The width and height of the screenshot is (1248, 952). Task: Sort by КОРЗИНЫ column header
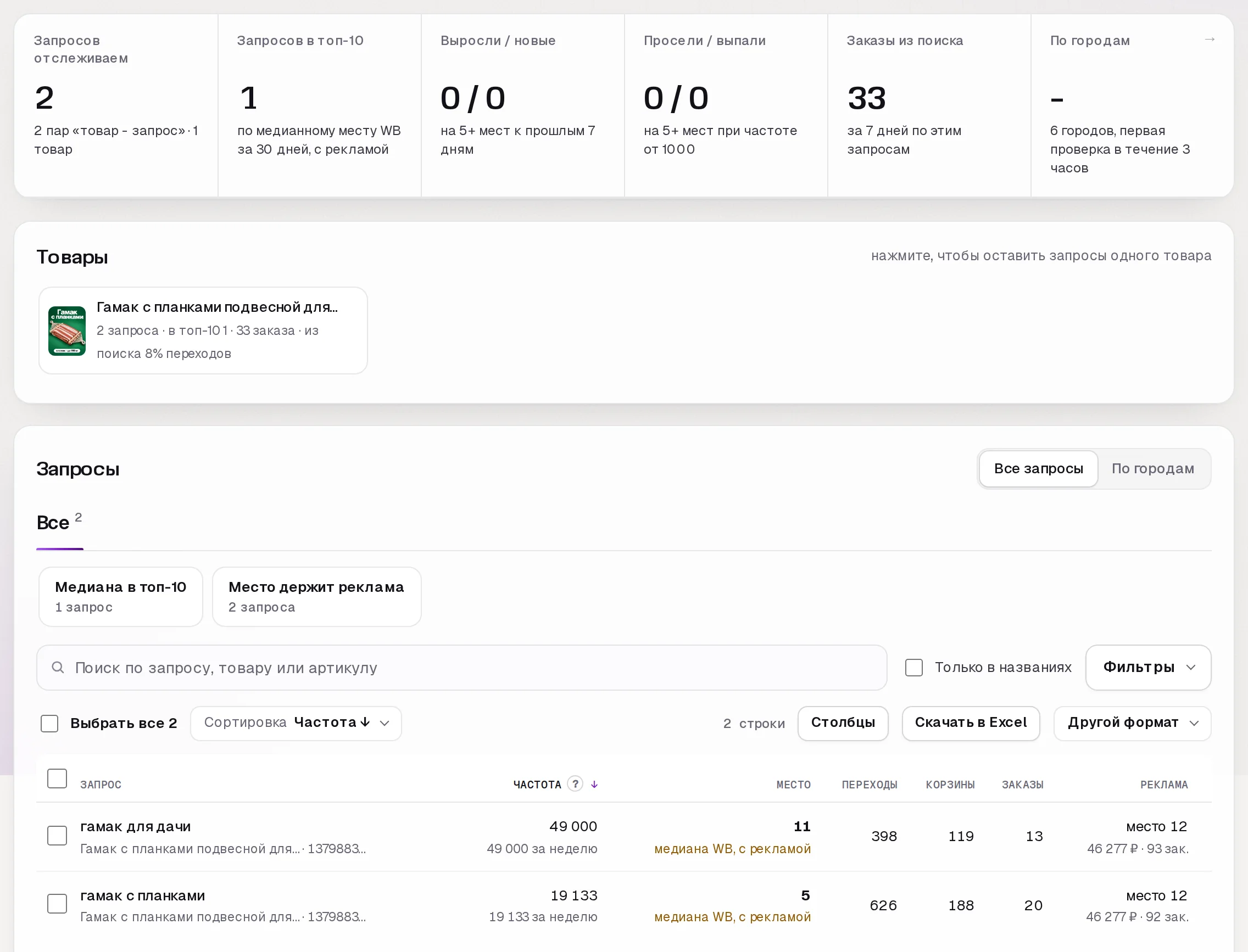tap(950, 785)
